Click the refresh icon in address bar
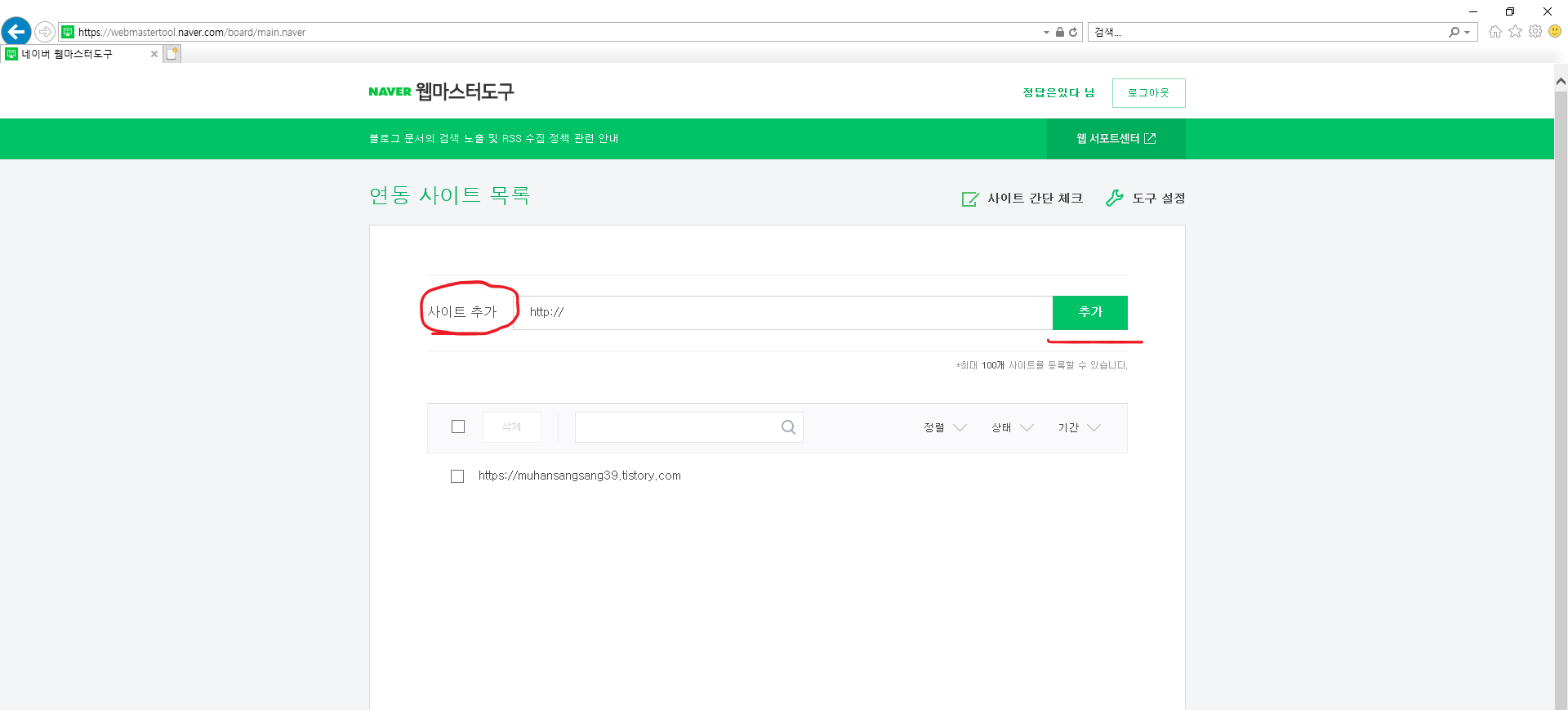1568x710 pixels. [x=1073, y=32]
